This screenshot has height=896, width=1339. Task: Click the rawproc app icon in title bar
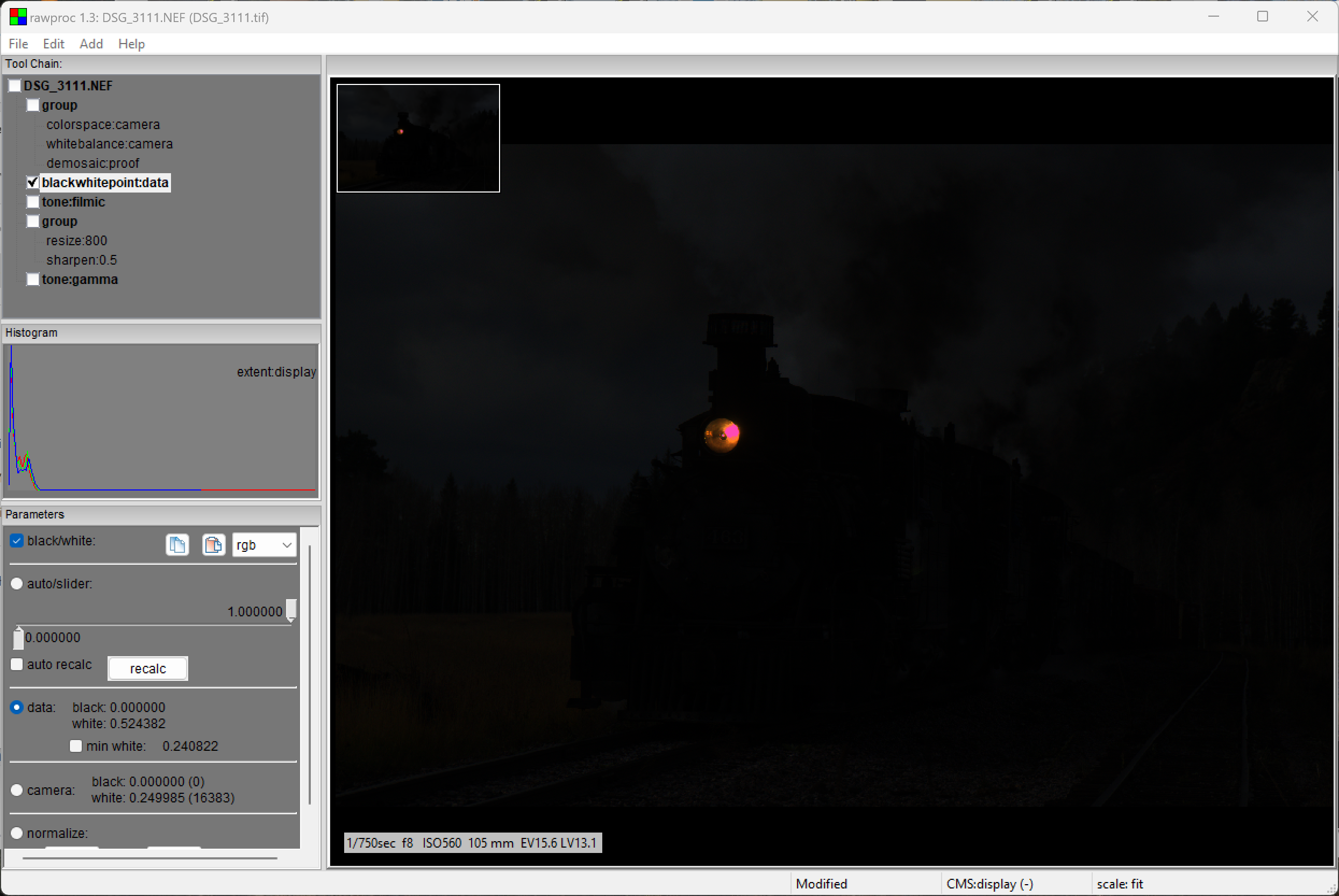click(x=18, y=17)
